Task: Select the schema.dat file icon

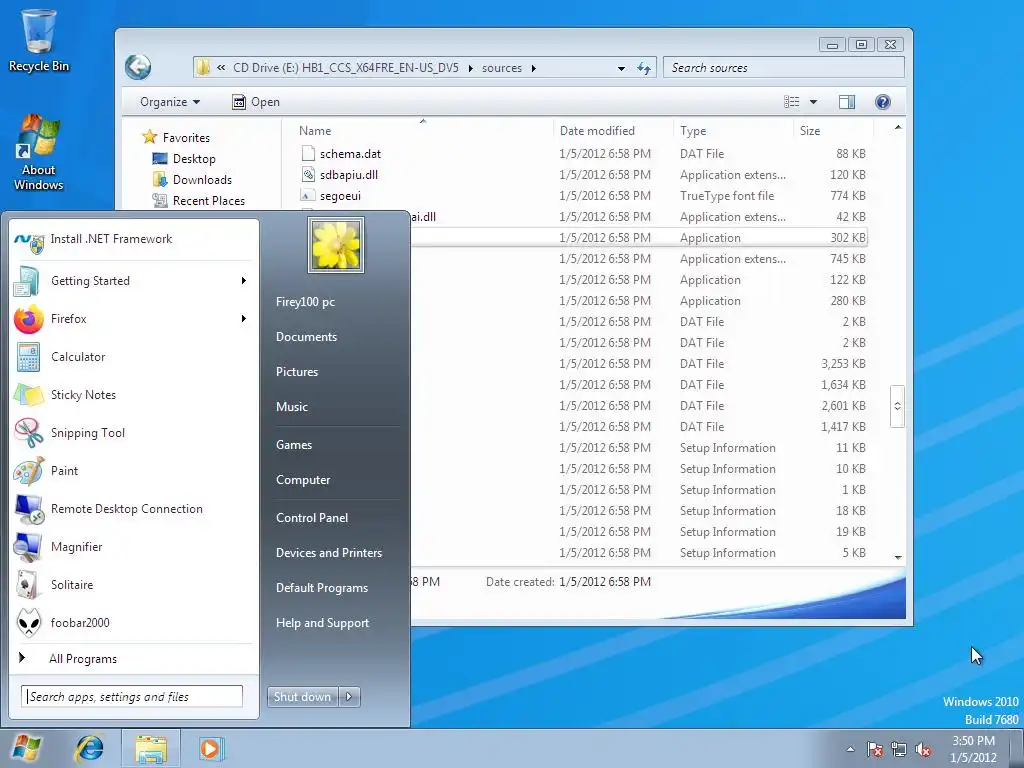Action: (x=308, y=153)
